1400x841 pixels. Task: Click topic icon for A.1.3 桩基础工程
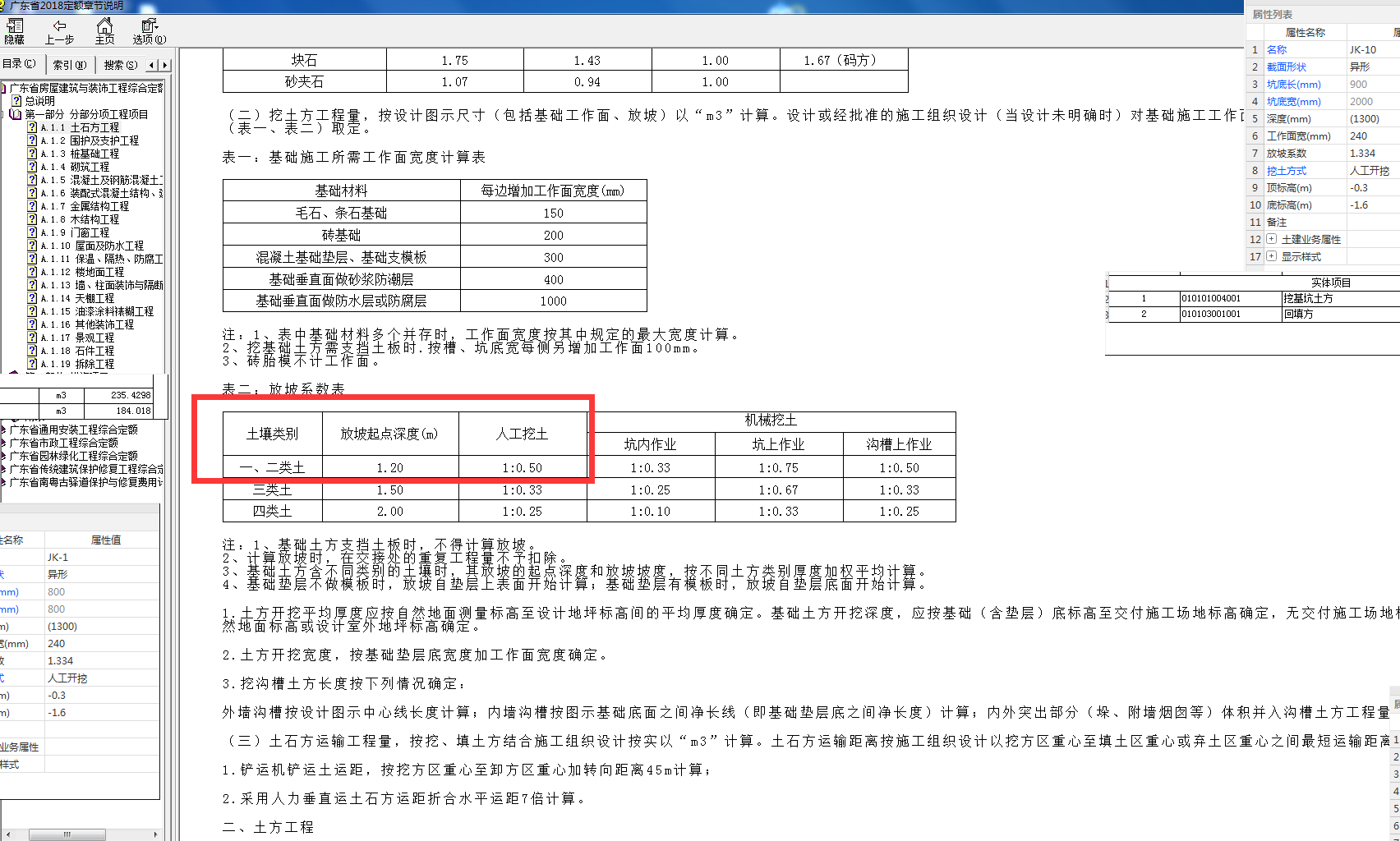click(32, 154)
